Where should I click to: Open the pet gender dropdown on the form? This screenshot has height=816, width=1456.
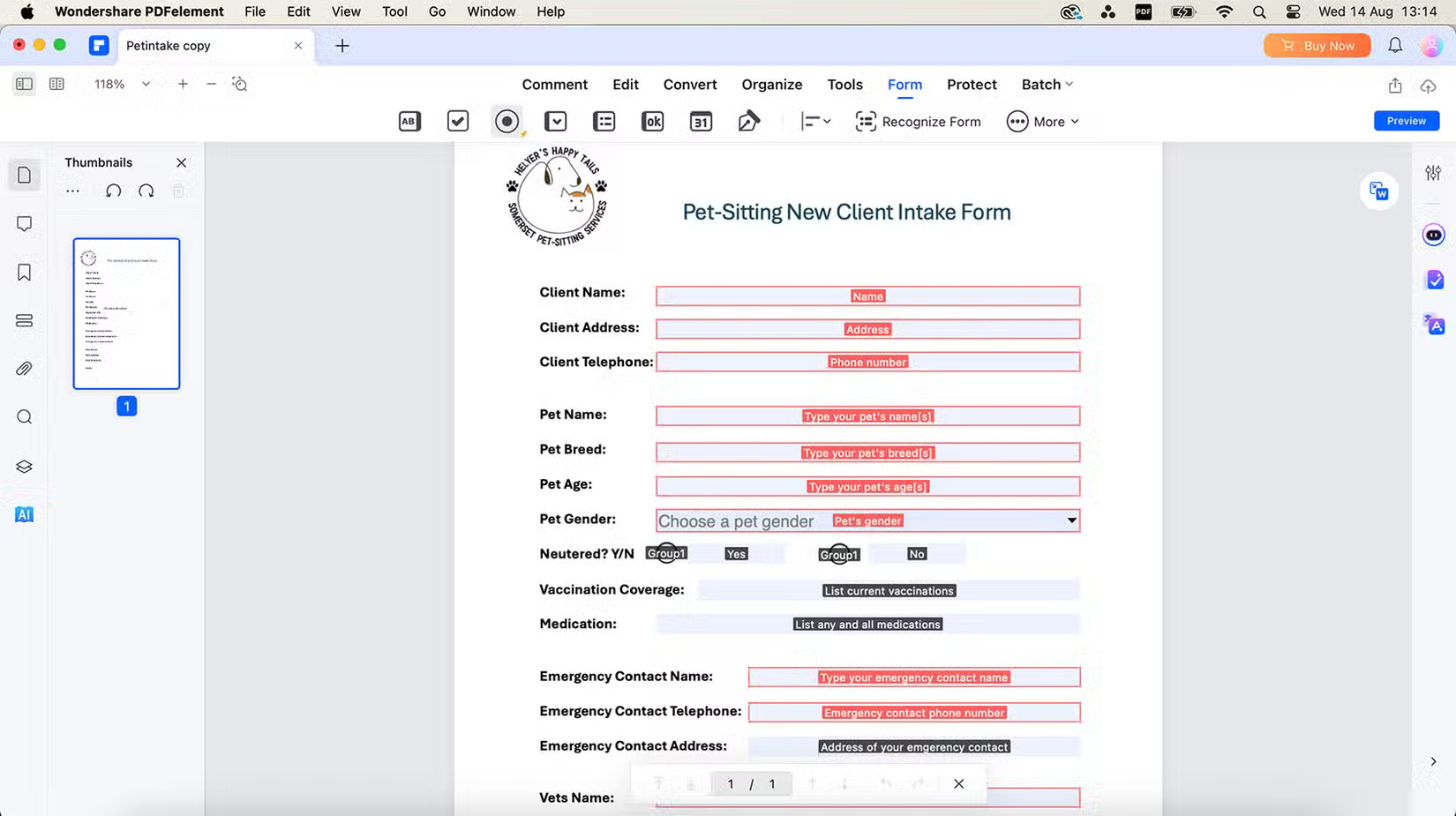[x=1070, y=520]
